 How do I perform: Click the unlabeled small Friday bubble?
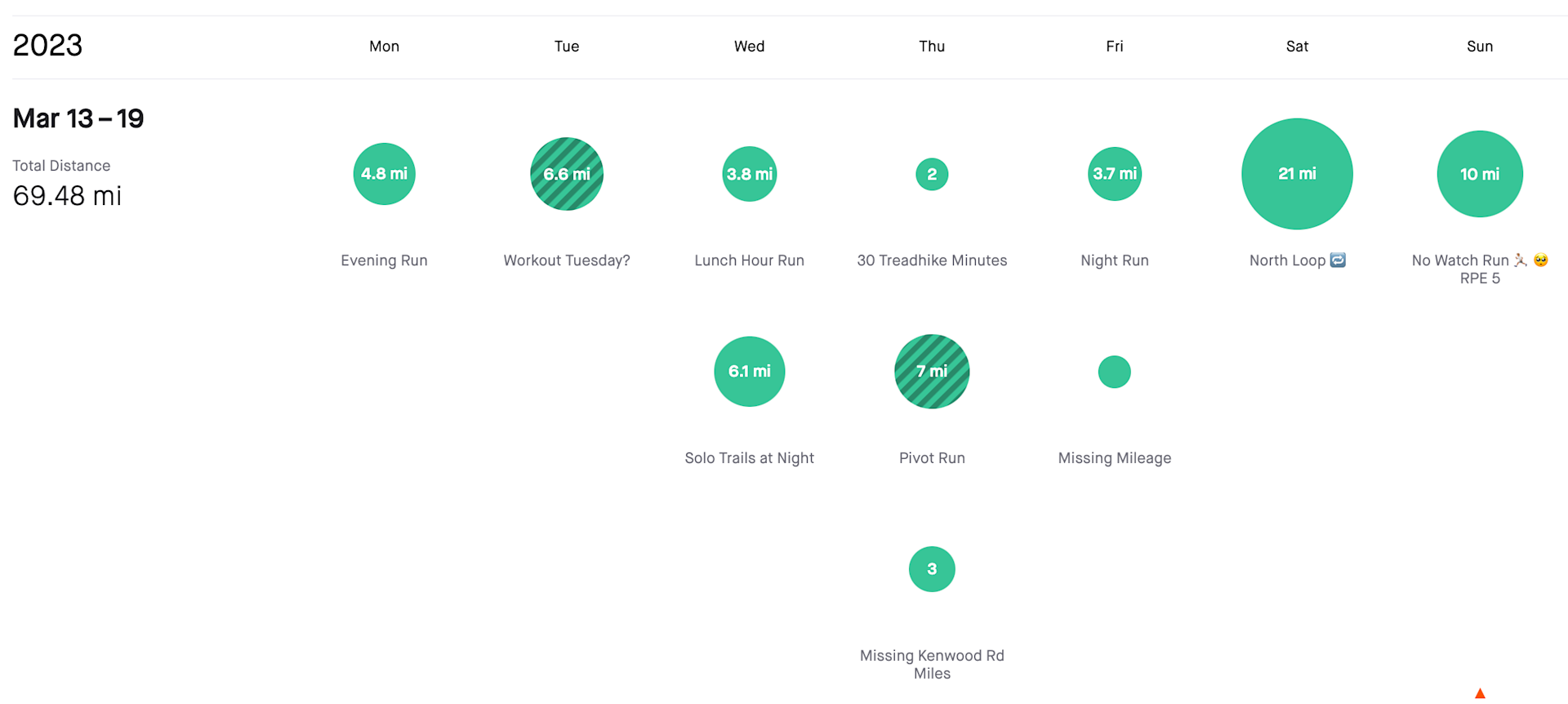[1114, 372]
